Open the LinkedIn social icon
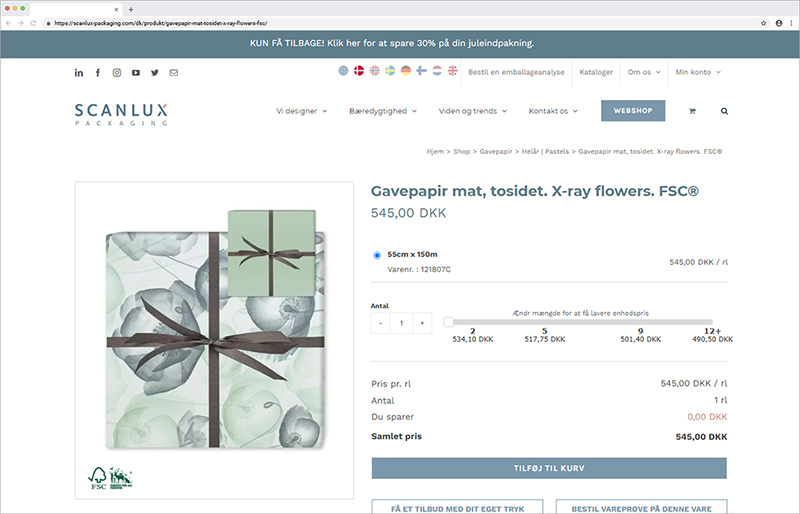Screen dimensions: 800x514 click(79, 73)
